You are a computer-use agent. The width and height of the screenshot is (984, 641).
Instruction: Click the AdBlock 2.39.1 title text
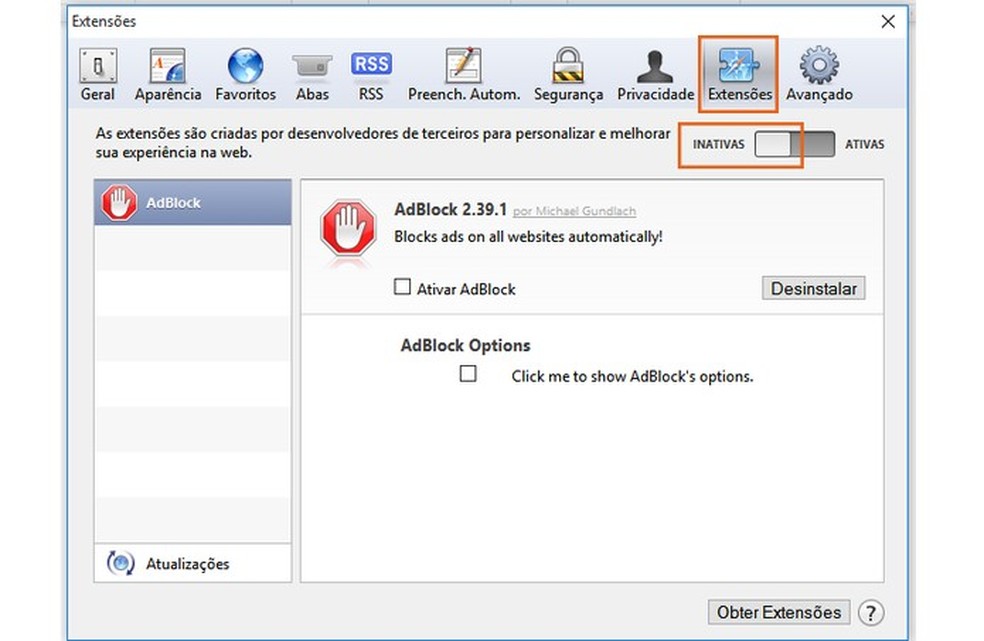[x=451, y=210]
